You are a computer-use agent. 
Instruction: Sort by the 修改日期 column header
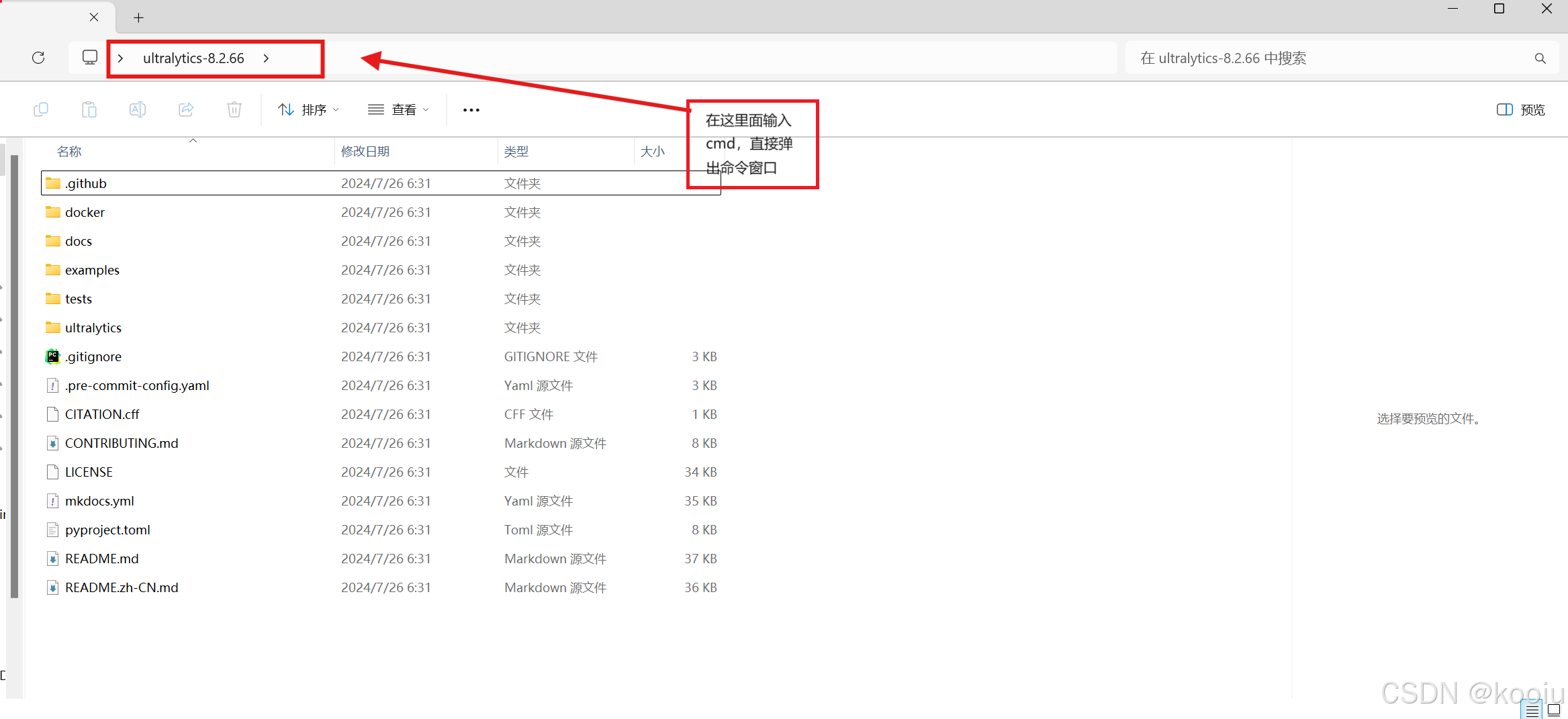365,152
